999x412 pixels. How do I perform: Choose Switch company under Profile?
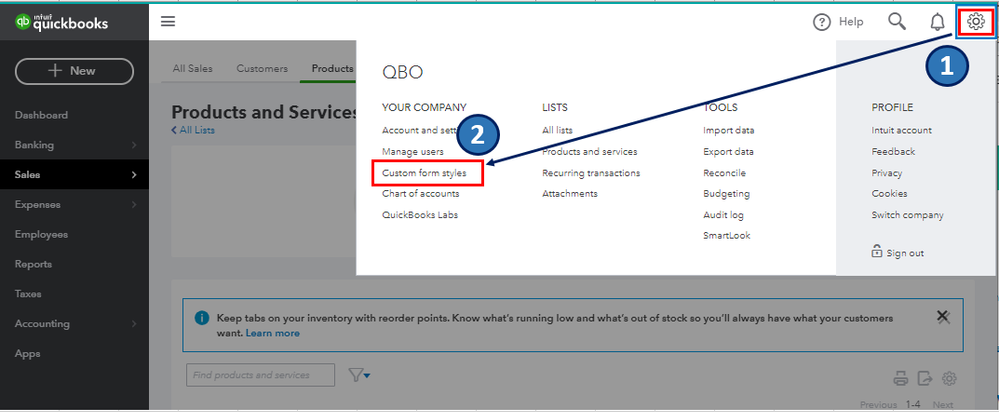907,215
